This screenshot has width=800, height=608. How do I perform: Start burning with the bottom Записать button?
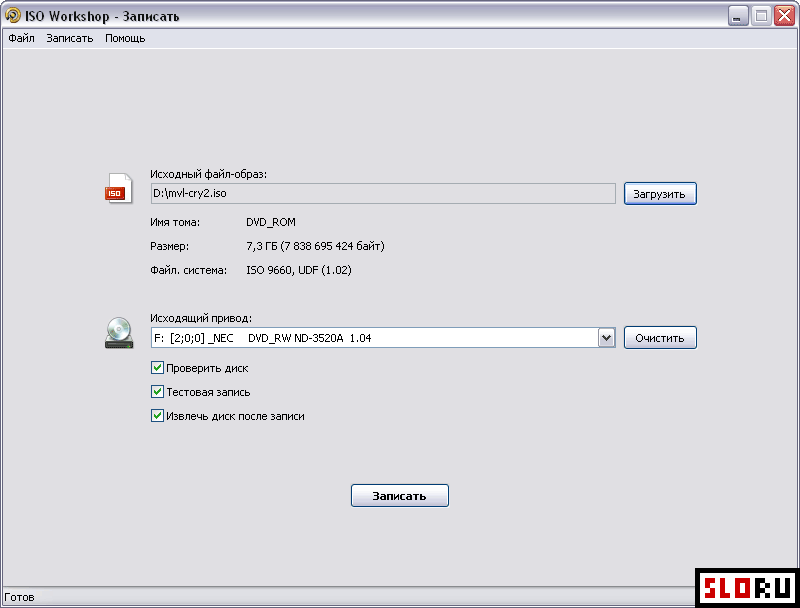point(399,496)
